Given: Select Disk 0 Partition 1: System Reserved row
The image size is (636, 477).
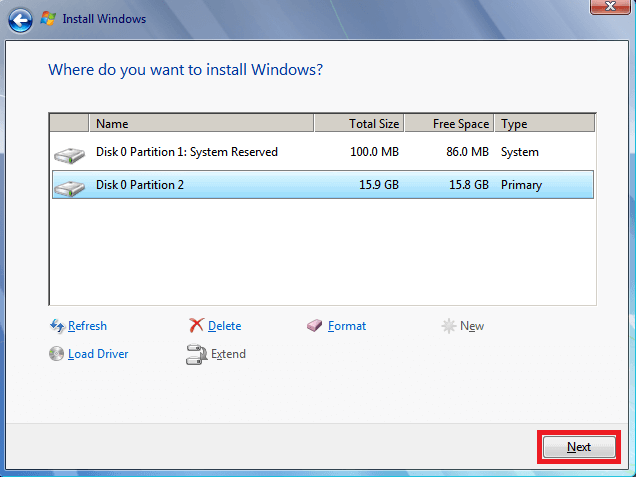Looking at the screenshot, I should pyautogui.click(x=300, y=153).
